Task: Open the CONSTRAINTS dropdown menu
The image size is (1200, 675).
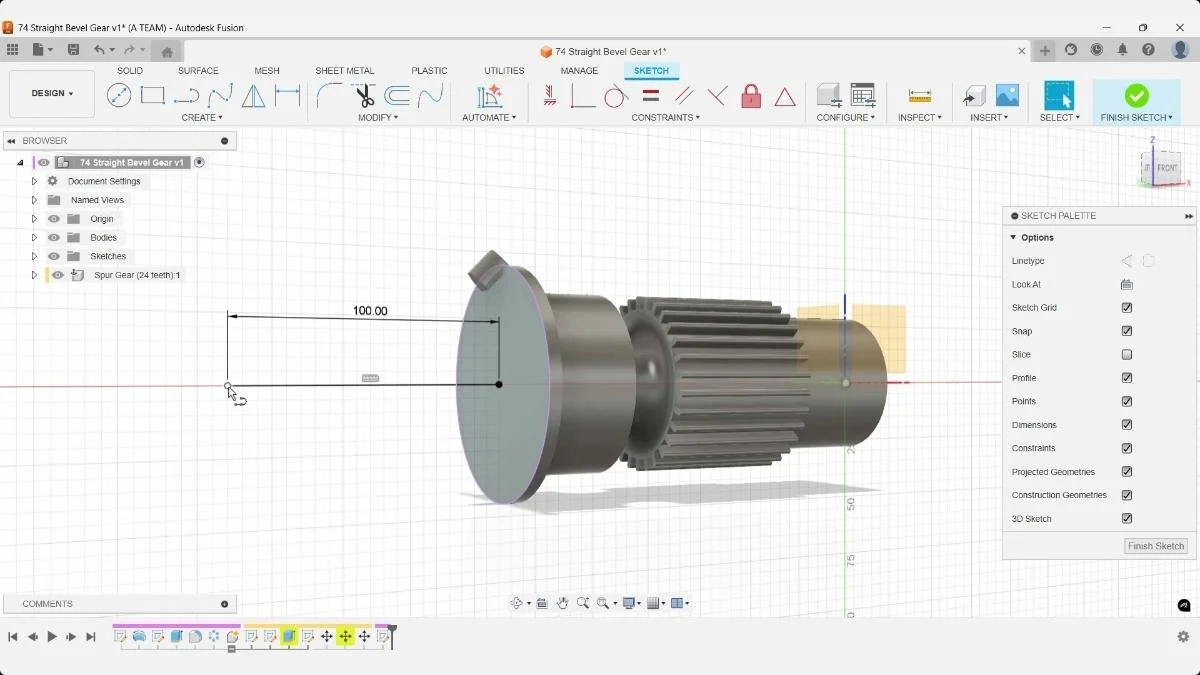Action: tap(665, 118)
